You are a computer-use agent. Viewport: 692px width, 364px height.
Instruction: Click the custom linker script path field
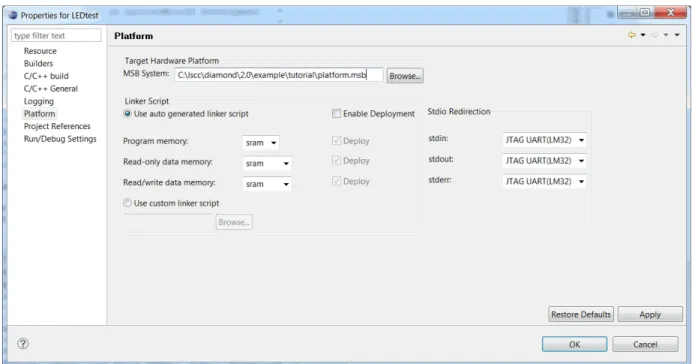pos(168,222)
